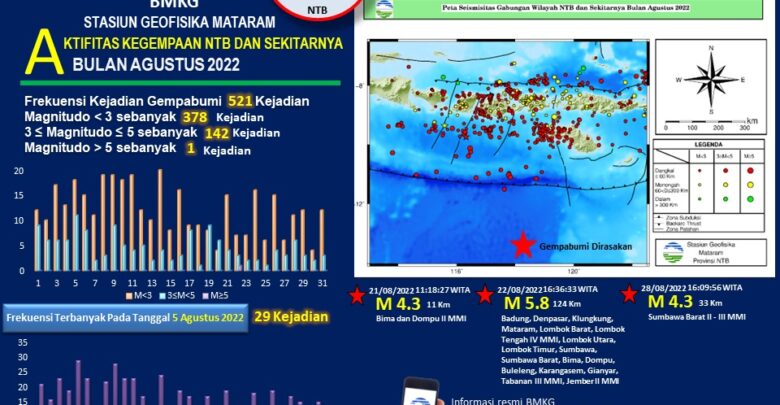This screenshot has height=405, width=780.
Task: Click the yellow 1 count for Magnitudo > 5
Action: (191, 149)
